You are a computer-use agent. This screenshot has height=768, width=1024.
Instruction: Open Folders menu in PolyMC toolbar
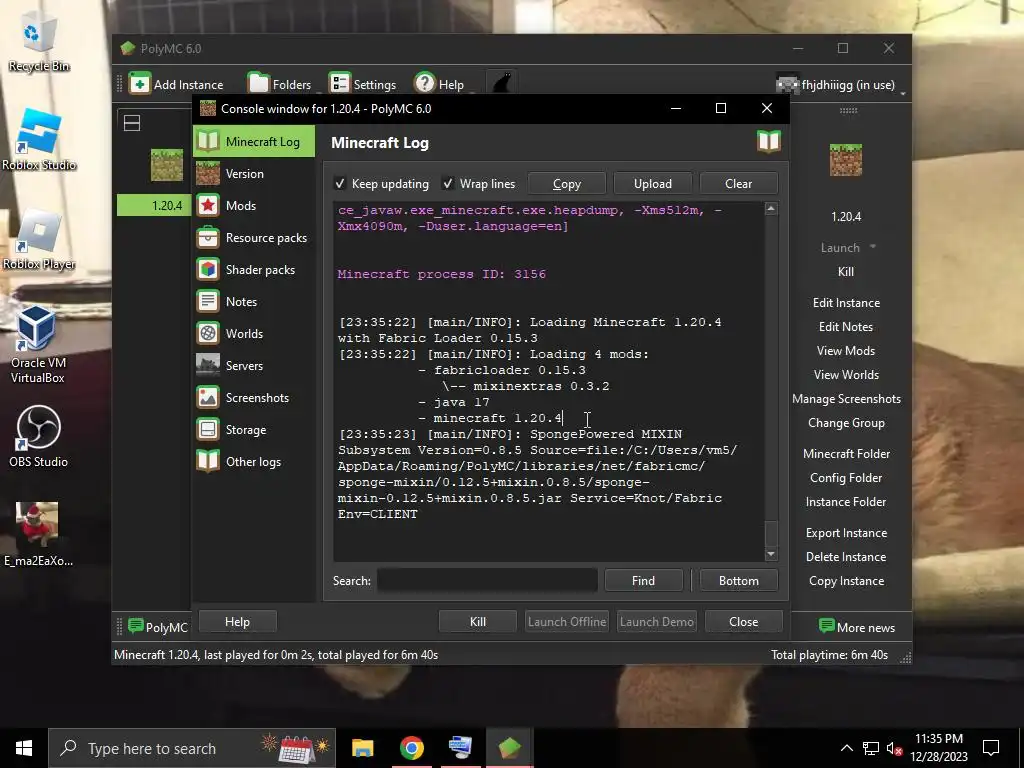[x=280, y=84]
